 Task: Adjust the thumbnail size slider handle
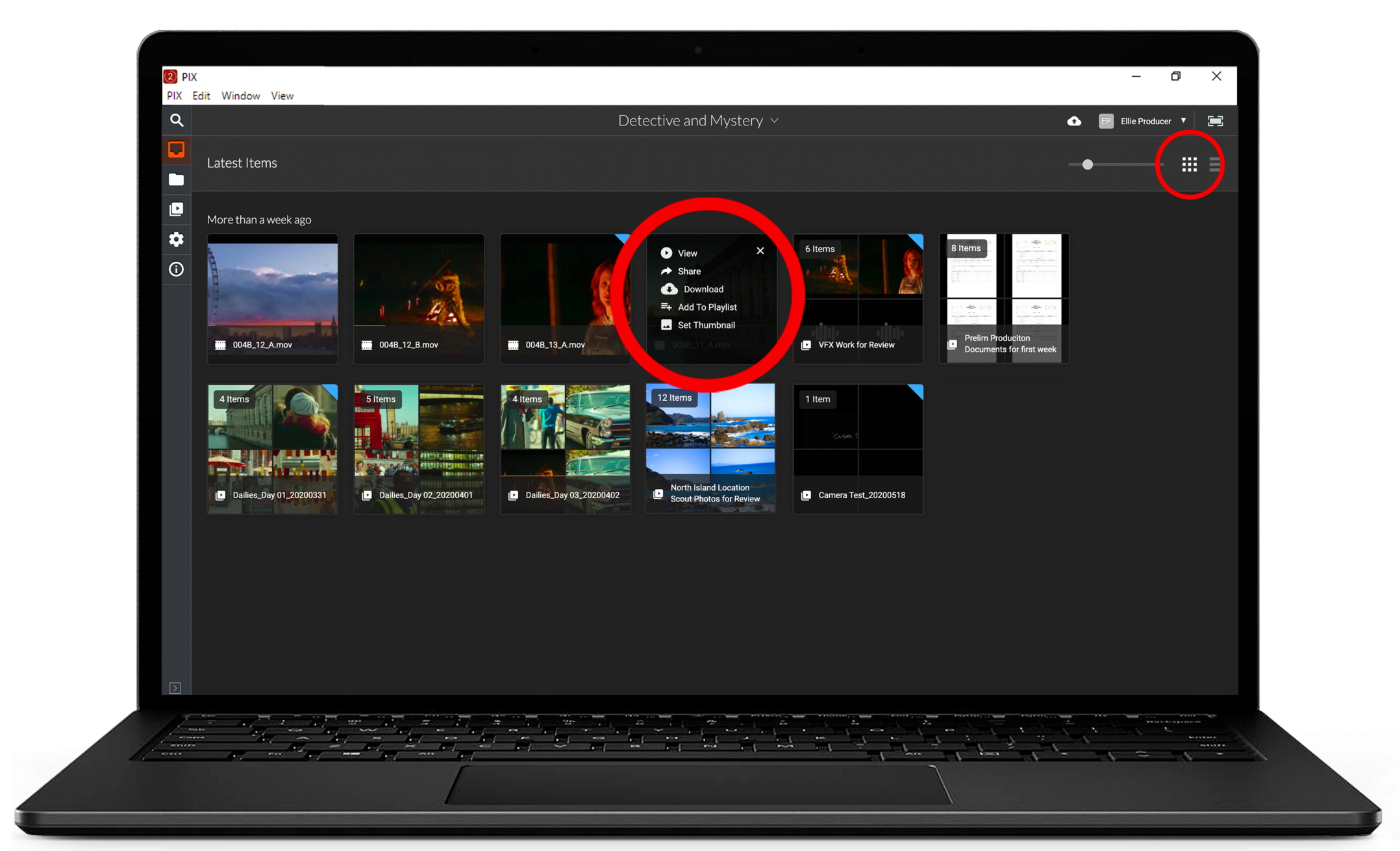(x=1088, y=164)
